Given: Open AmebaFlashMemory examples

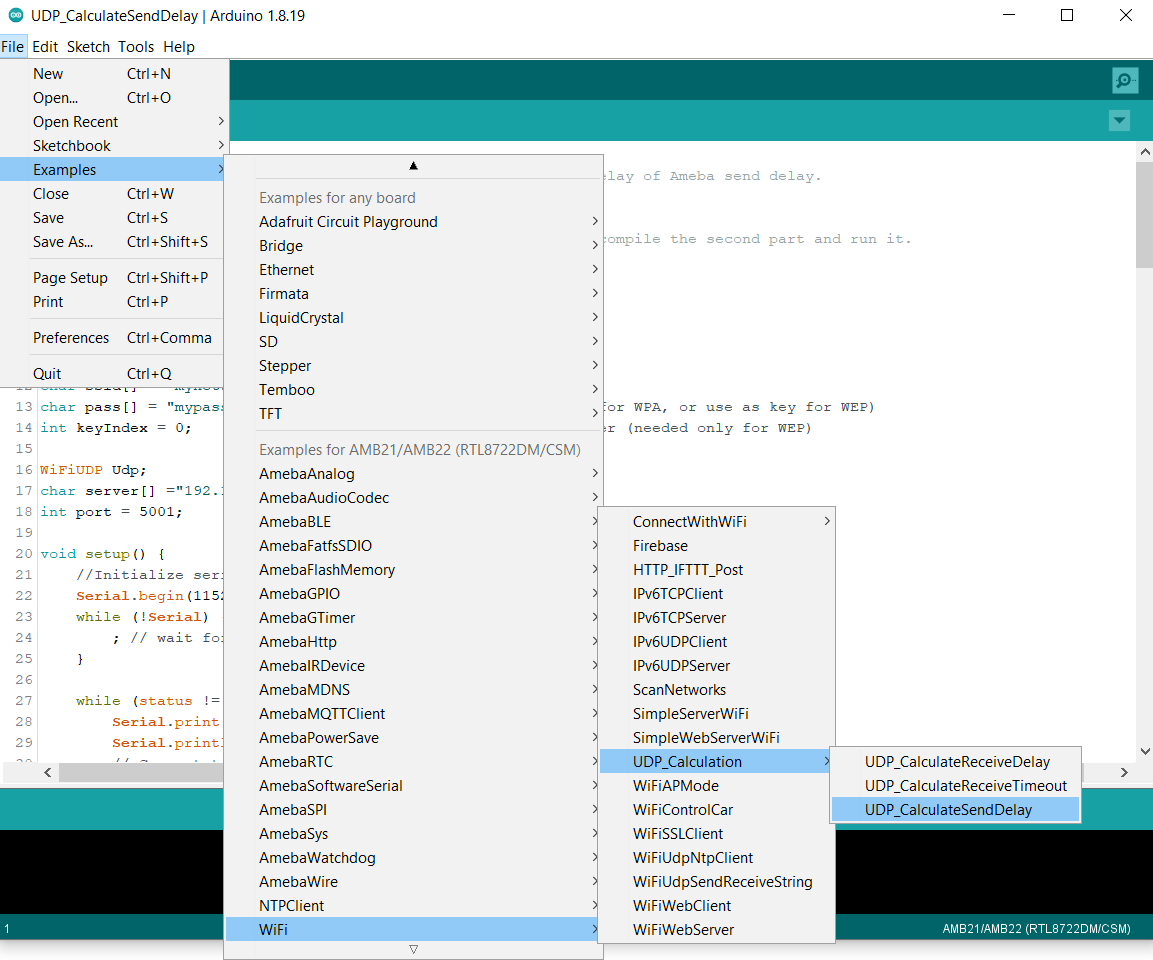Looking at the screenshot, I should pyautogui.click(x=413, y=570).
